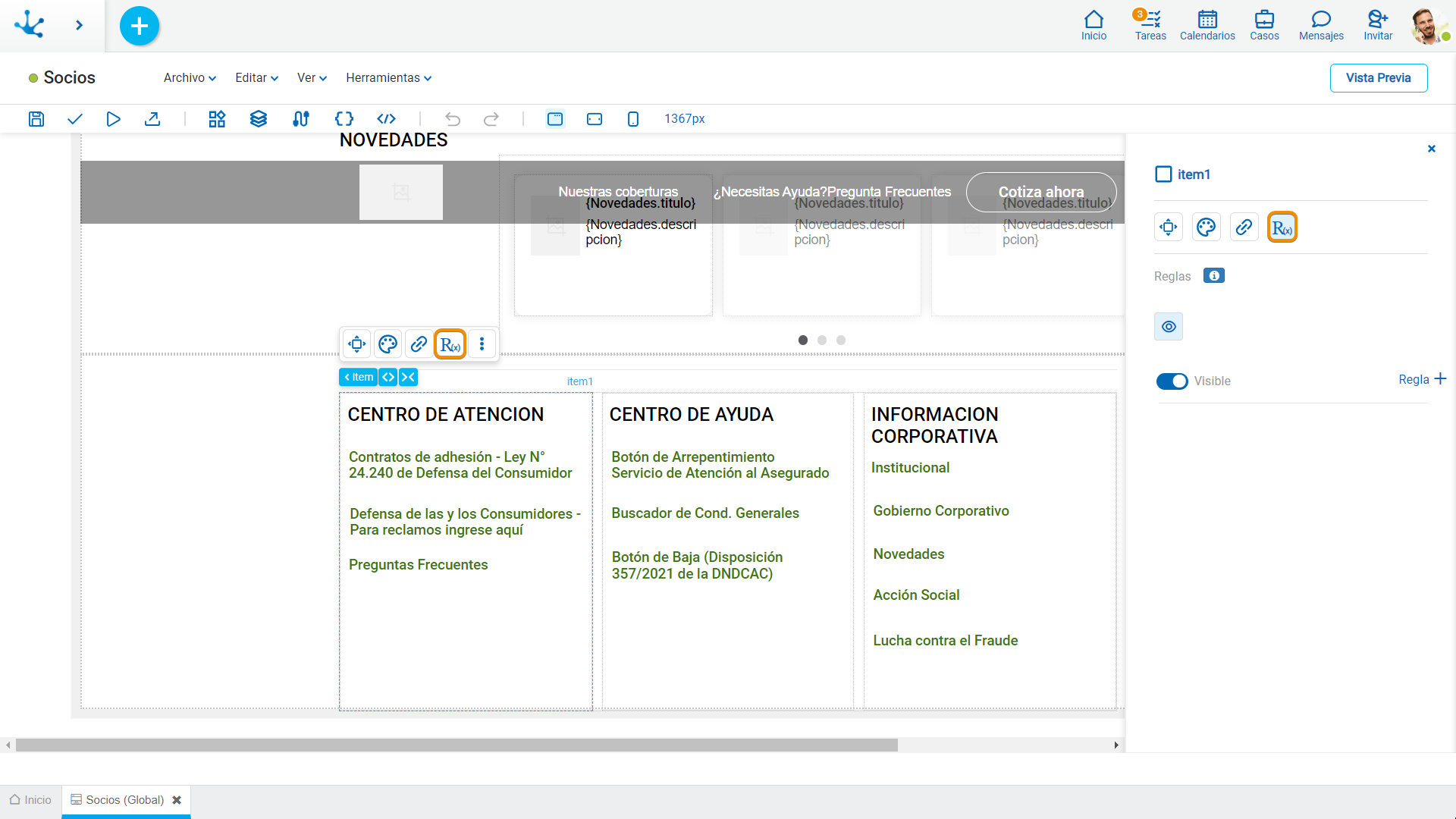Click the checkmark verify icon
Image resolution: width=1456 pixels, height=819 pixels.
click(x=74, y=119)
